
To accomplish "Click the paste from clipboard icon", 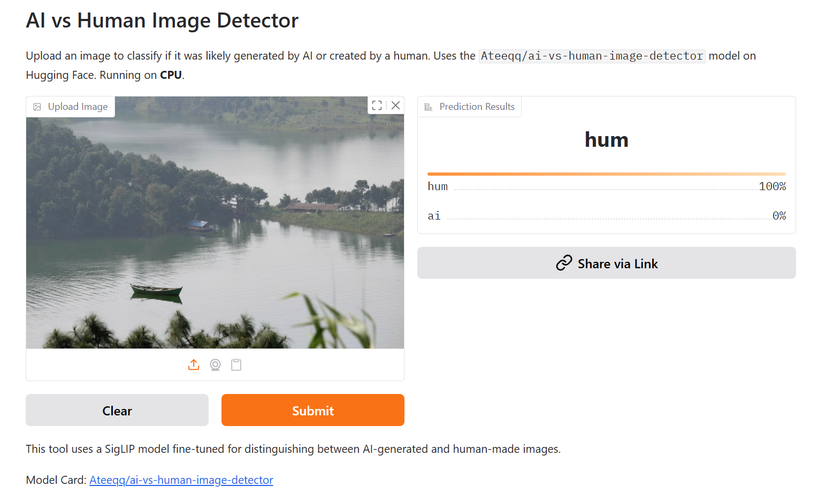I will 236,365.
